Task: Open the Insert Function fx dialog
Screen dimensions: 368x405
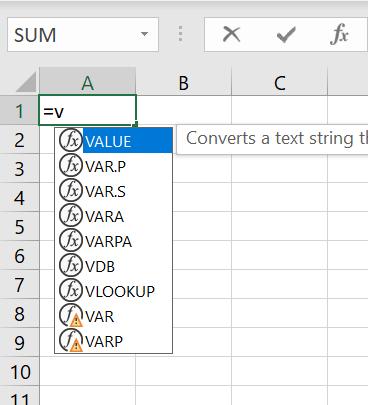Action: (339, 35)
